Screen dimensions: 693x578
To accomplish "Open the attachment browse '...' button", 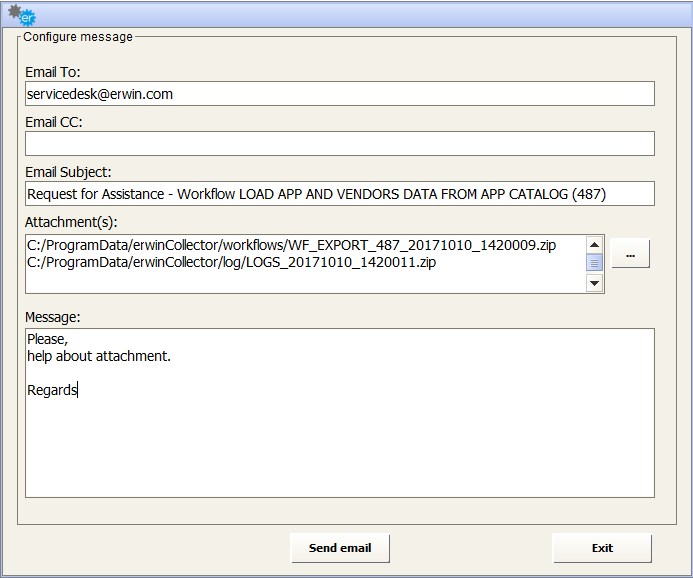I will pyautogui.click(x=630, y=254).
